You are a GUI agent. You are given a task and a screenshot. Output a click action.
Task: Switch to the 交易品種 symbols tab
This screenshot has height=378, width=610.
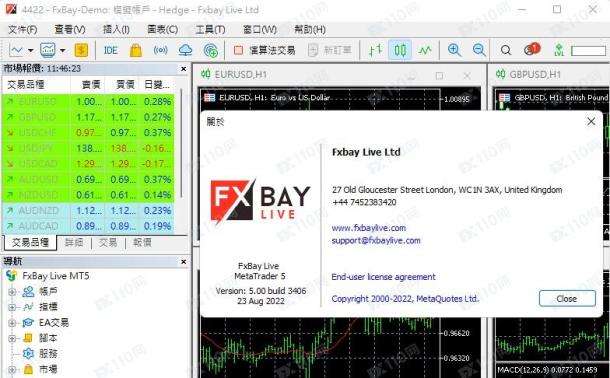(30, 243)
